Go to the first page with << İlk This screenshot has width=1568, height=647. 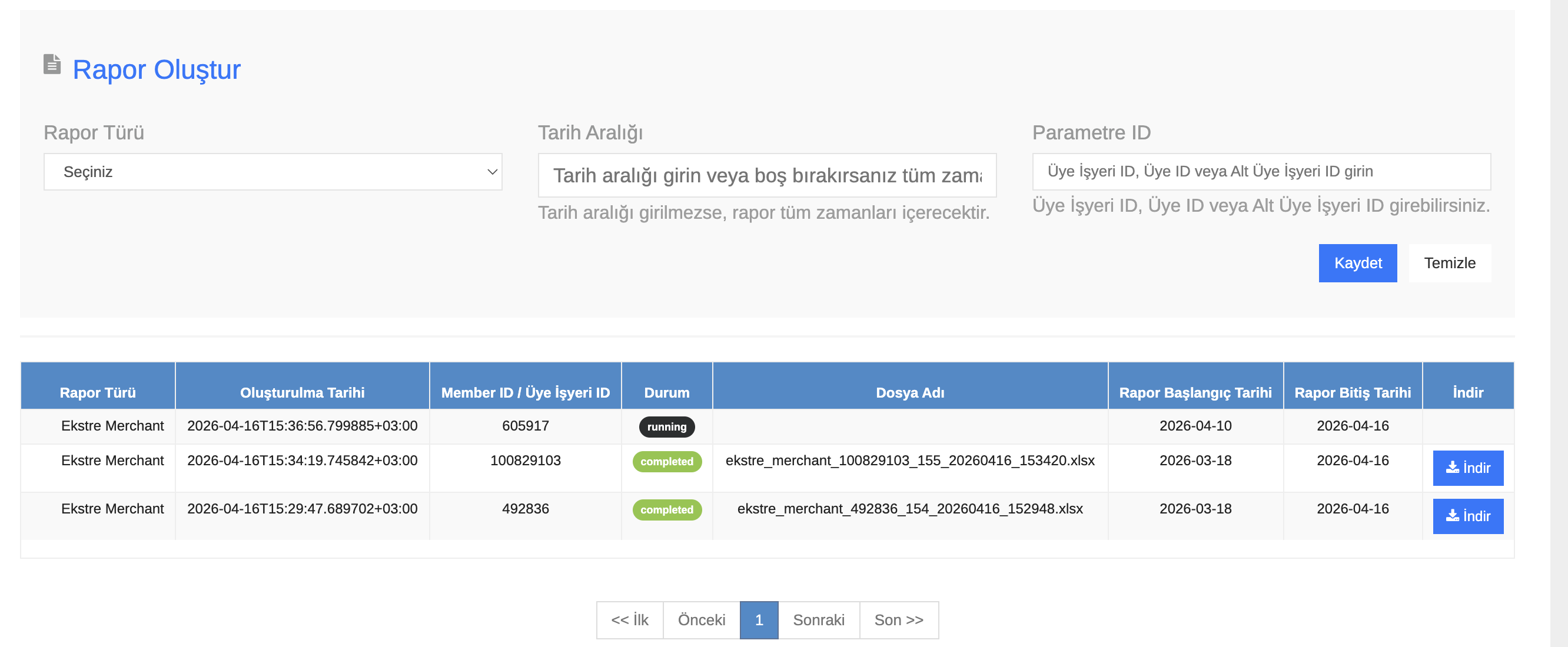click(x=629, y=619)
